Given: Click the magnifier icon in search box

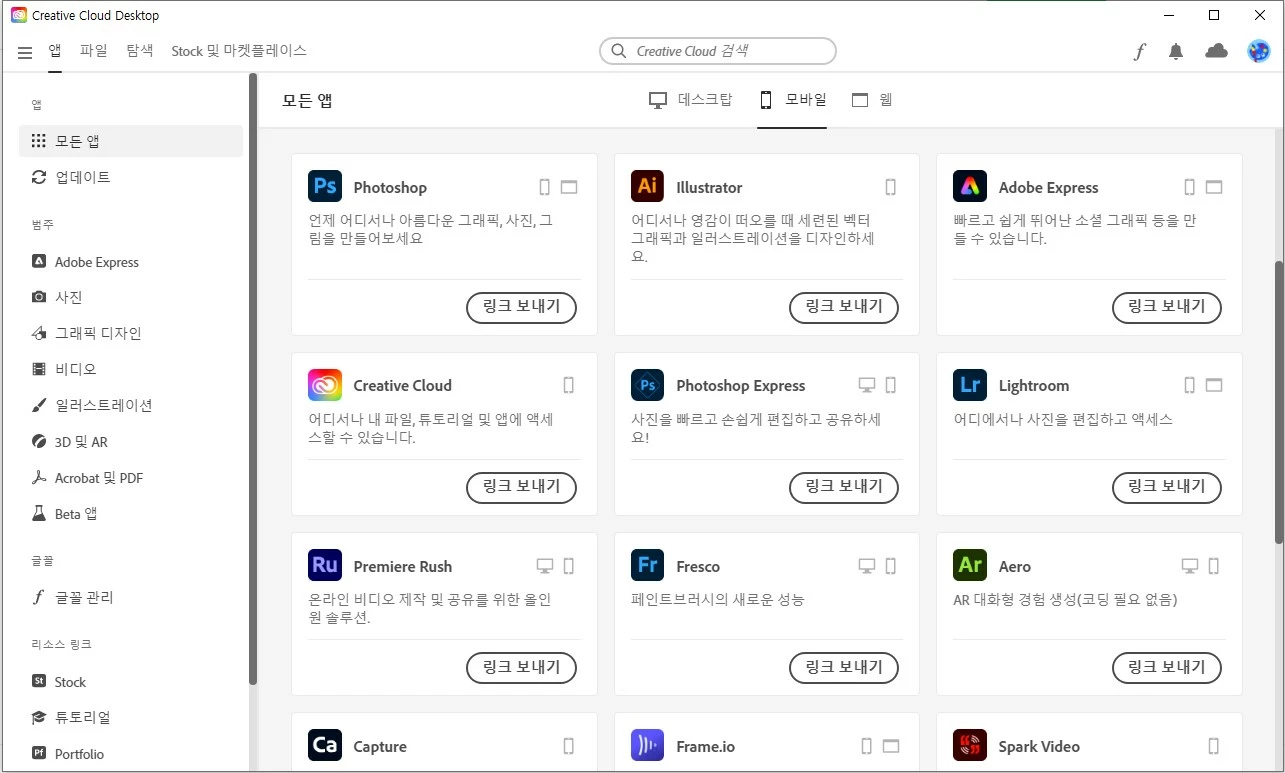Looking at the screenshot, I should 619,51.
